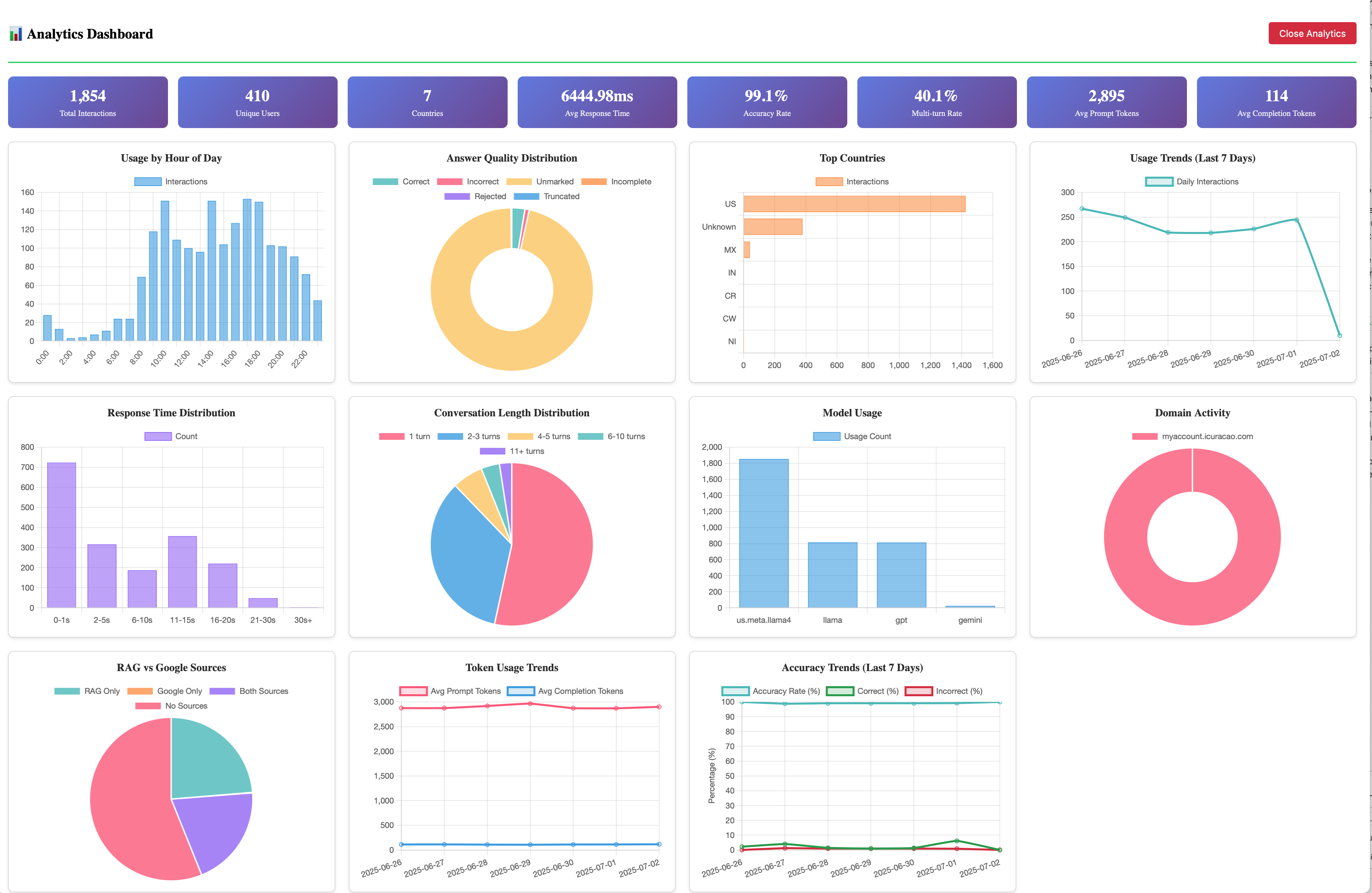Toggle the Accuracy Rate (%) legend item

(x=771, y=691)
